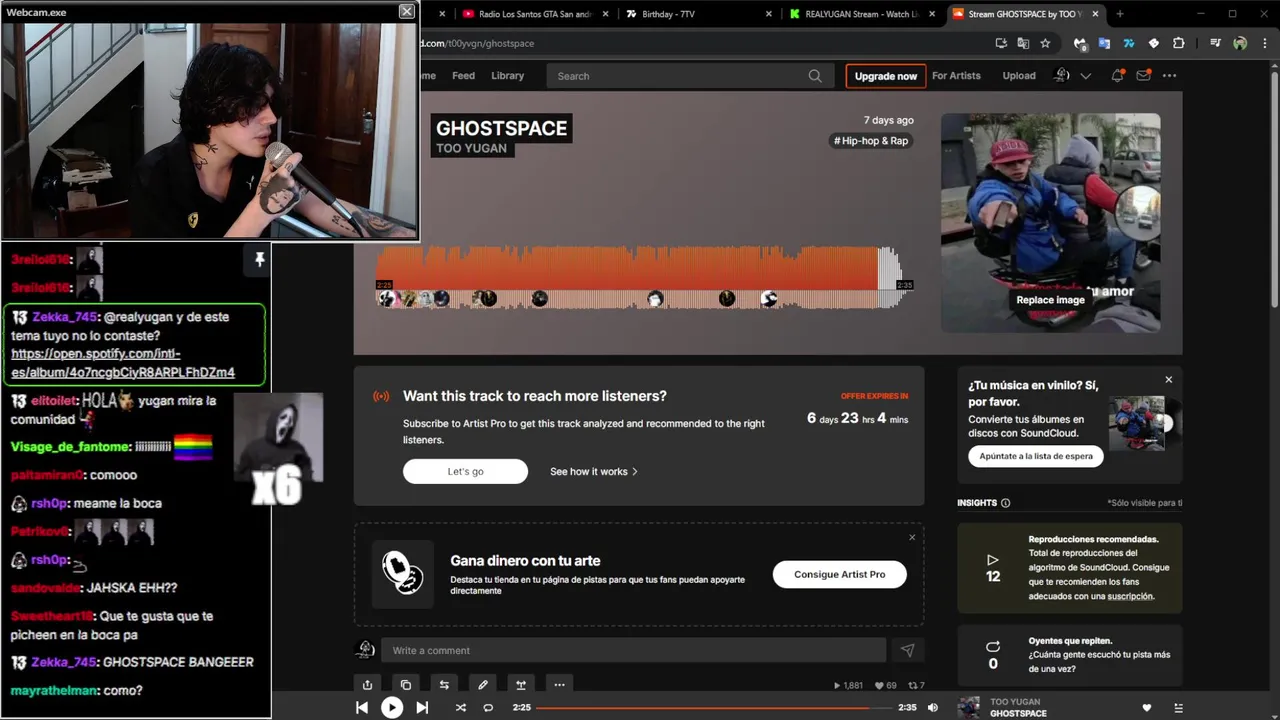
Task: Open the Spotify album link in chat
Action: point(123,363)
